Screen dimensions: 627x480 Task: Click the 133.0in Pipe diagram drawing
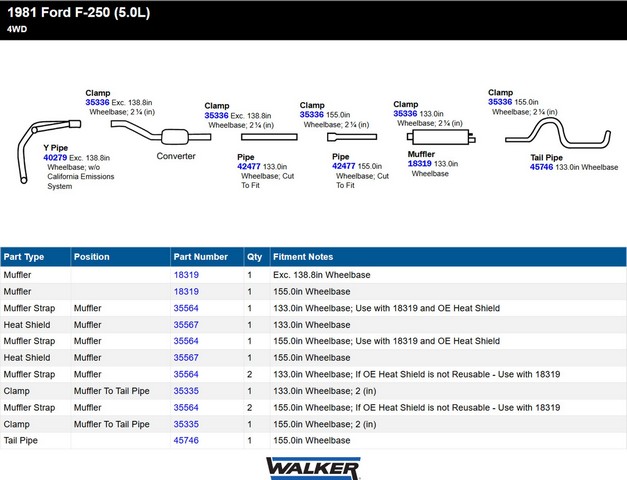(x=269, y=137)
